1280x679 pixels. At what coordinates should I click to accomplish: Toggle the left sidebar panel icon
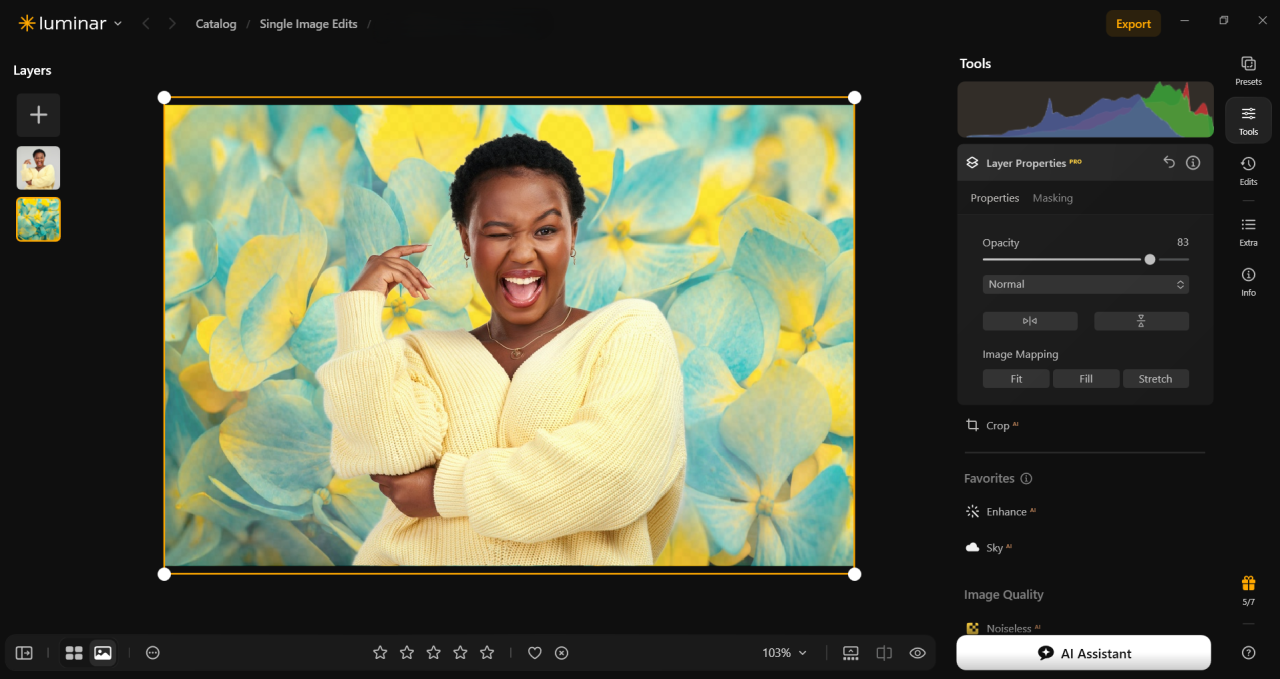coord(24,653)
